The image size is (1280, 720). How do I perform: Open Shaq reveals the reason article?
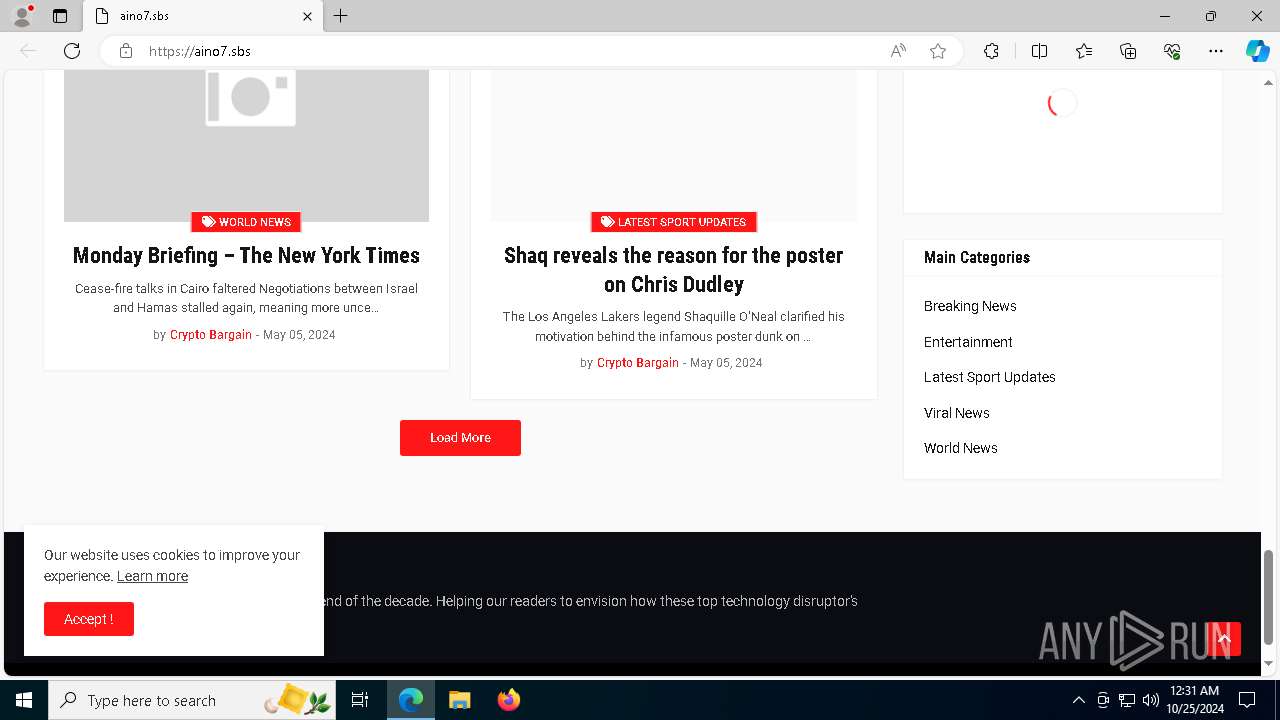[x=674, y=270]
